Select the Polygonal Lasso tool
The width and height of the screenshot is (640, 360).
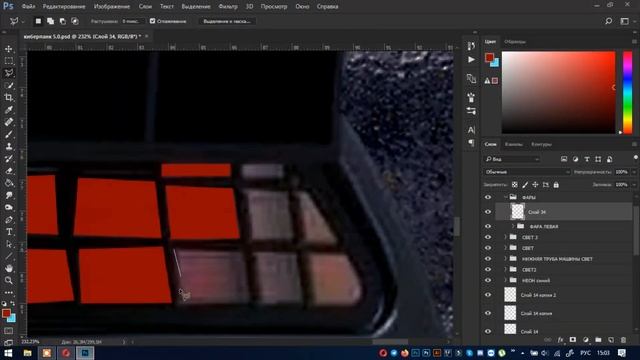coord(9,73)
